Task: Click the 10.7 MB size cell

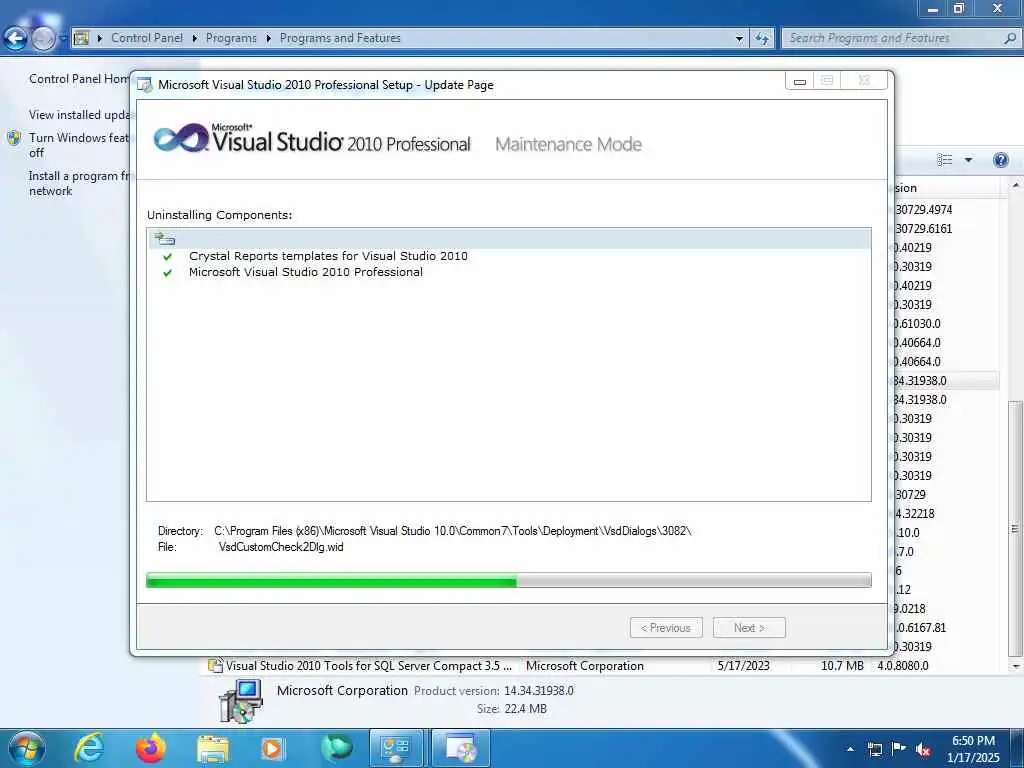Action: [842, 665]
